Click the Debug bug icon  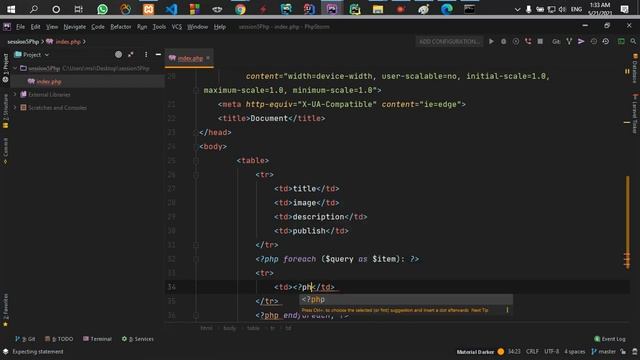point(504,41)
